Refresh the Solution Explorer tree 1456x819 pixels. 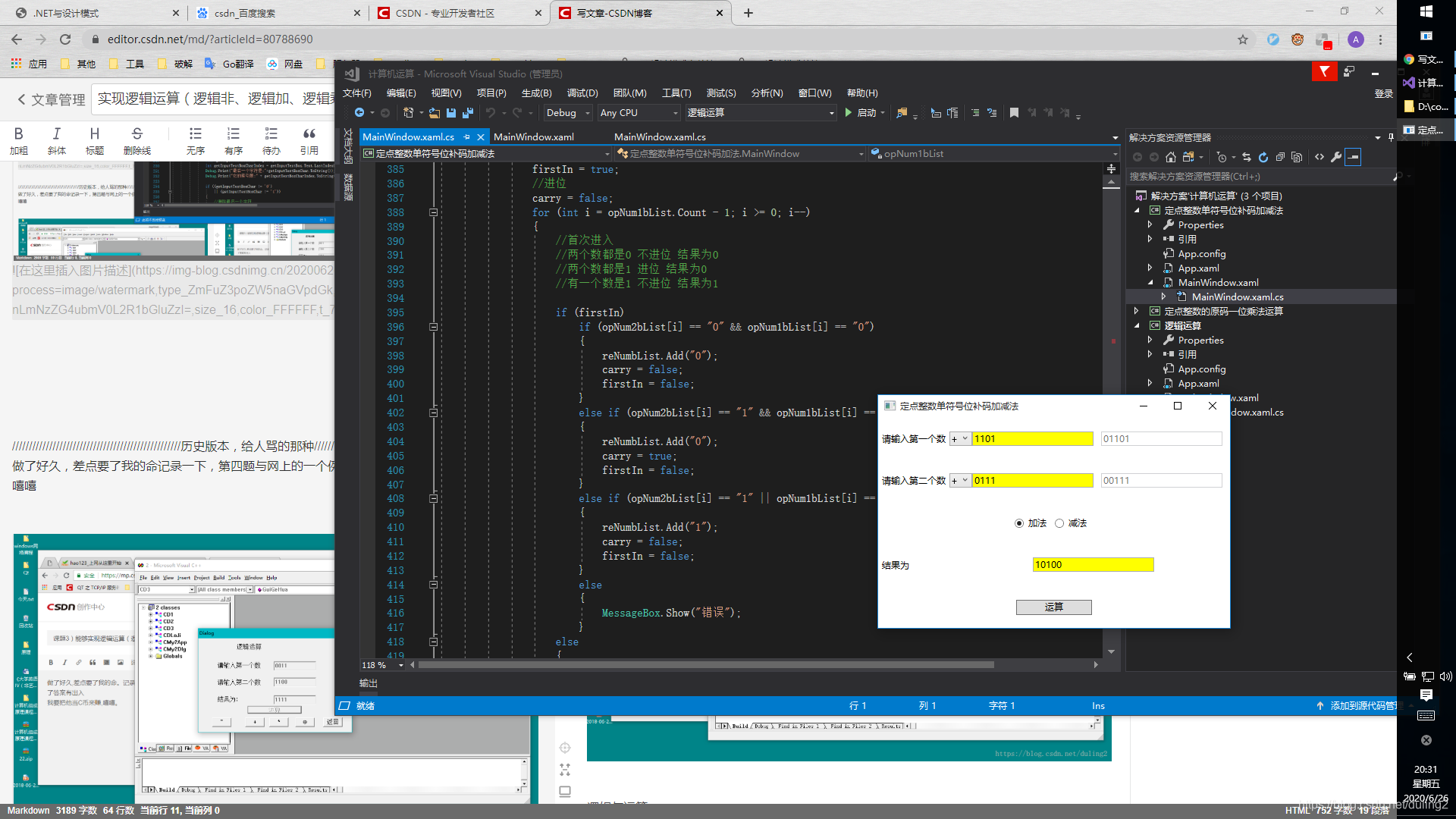pyautogui.click(x=1263, y=157)
